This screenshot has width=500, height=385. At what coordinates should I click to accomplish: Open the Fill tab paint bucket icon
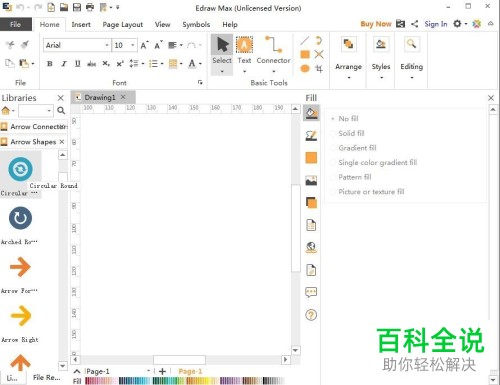point(311,113)
